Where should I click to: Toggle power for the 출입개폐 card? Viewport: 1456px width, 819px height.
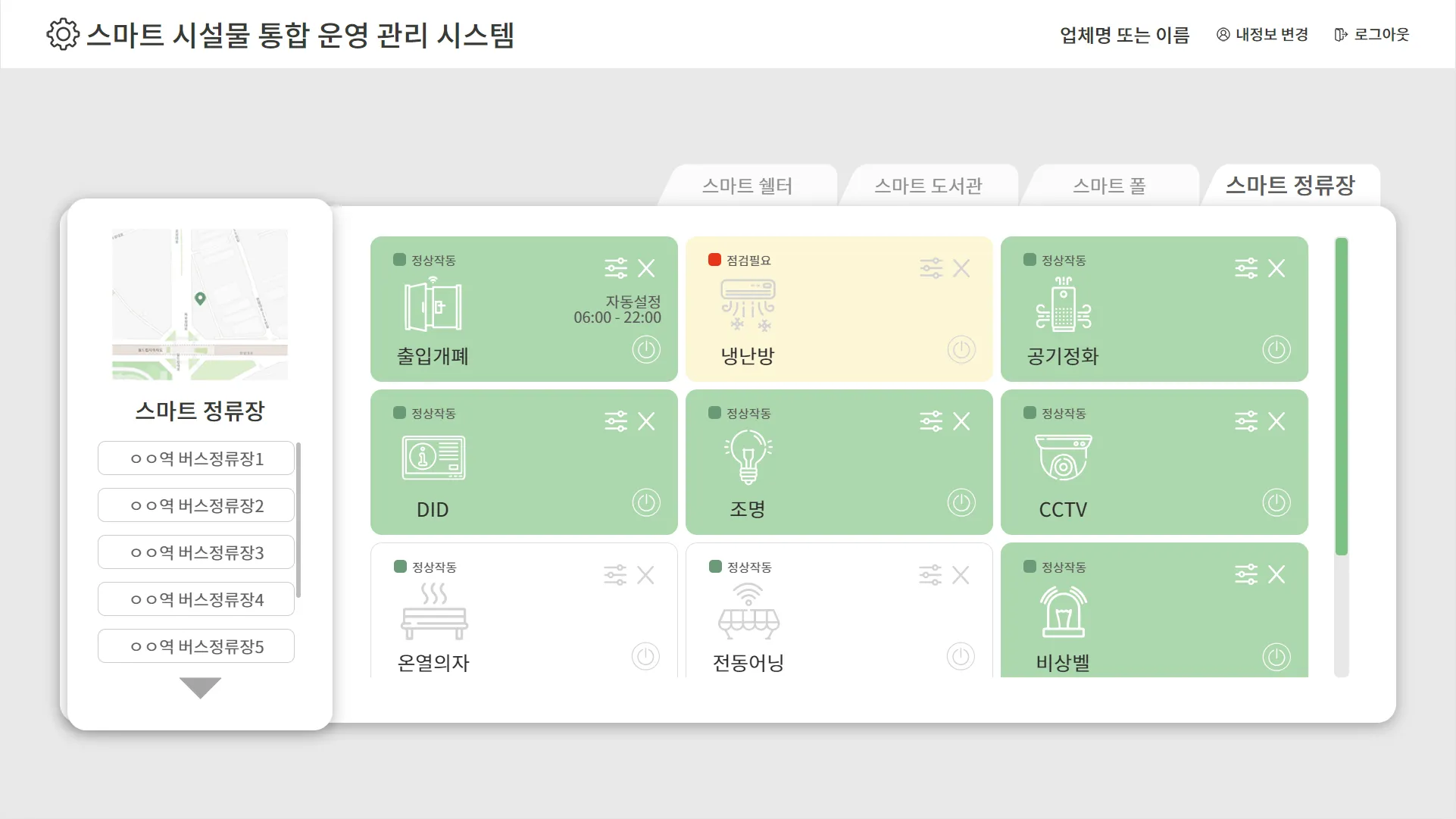(x=646, y=350)
